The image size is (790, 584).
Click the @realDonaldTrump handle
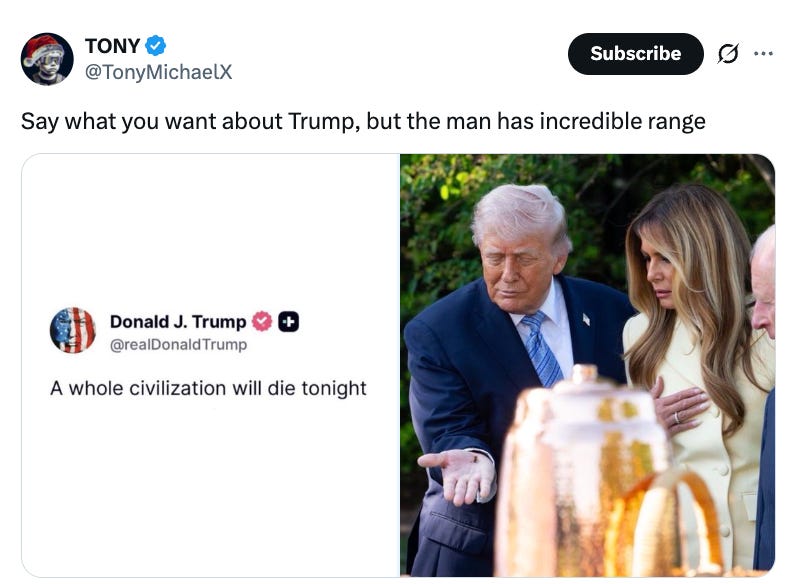pyautogui.click(x=178, y=345)
